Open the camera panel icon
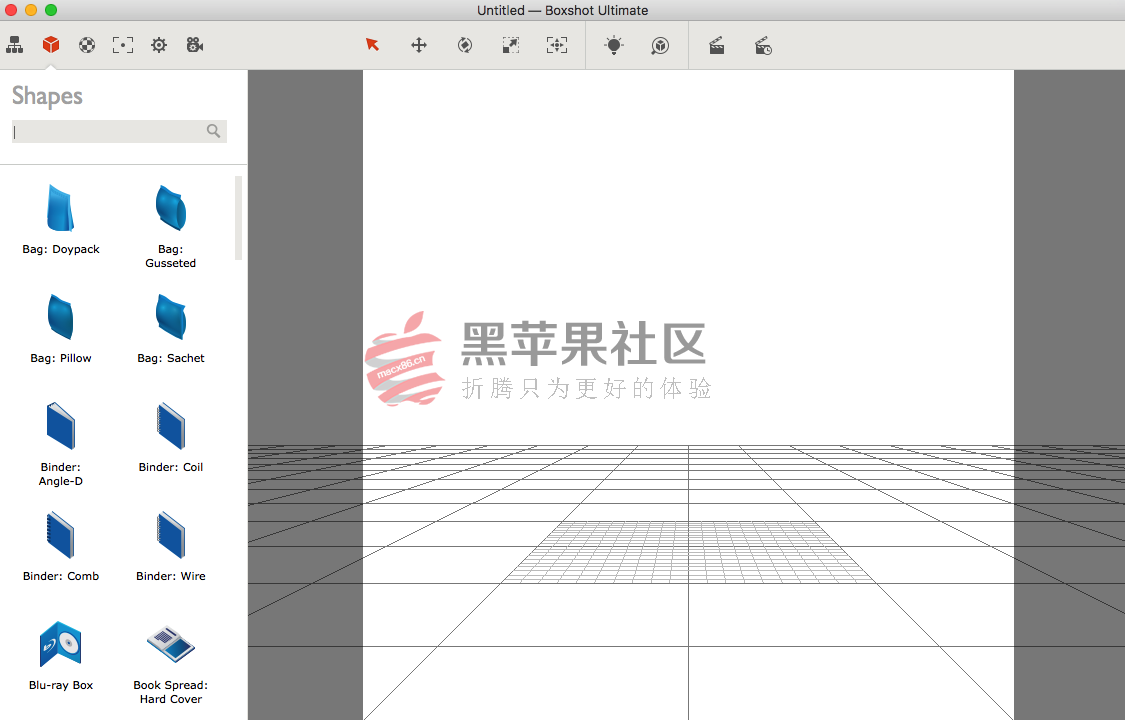The width and height of the screenshot is (1125, 720). coord(194,45)
